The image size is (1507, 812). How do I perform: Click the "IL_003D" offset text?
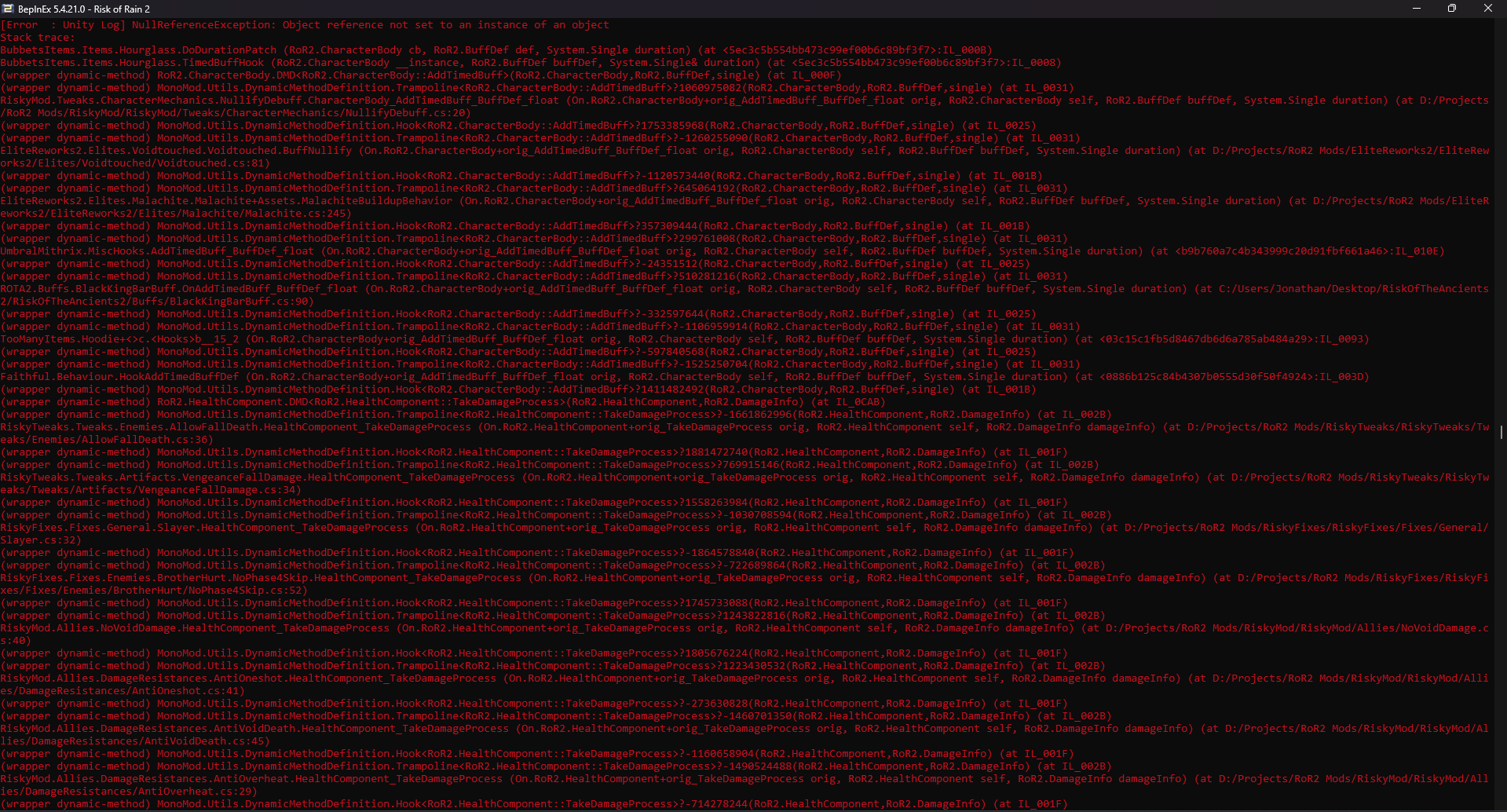pyautogui.click(x=1344, y=377)
